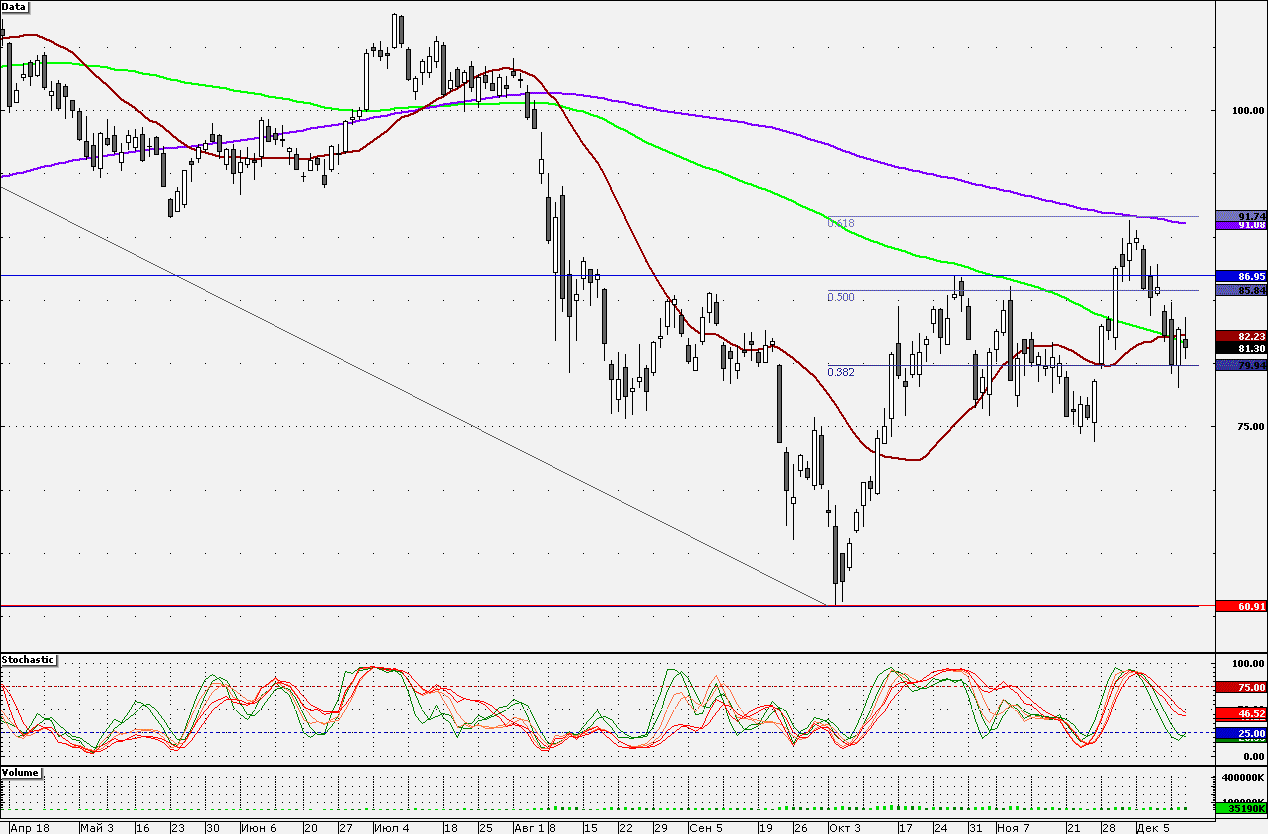Click the Data panel label
The width and height of the screenshot is (1268, 834).
point(15,6)
